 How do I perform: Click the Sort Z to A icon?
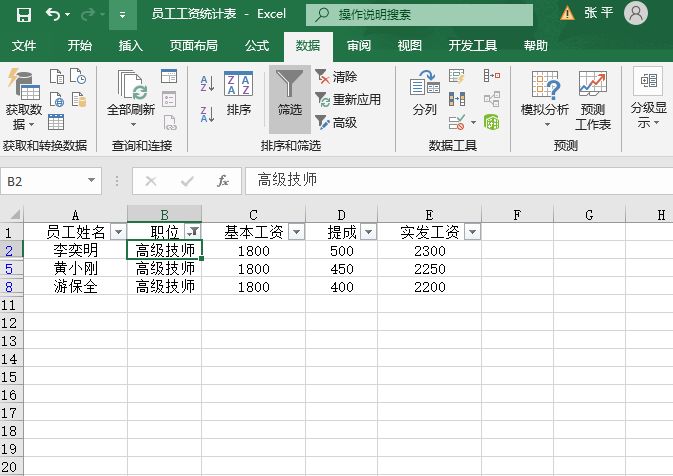207,115
